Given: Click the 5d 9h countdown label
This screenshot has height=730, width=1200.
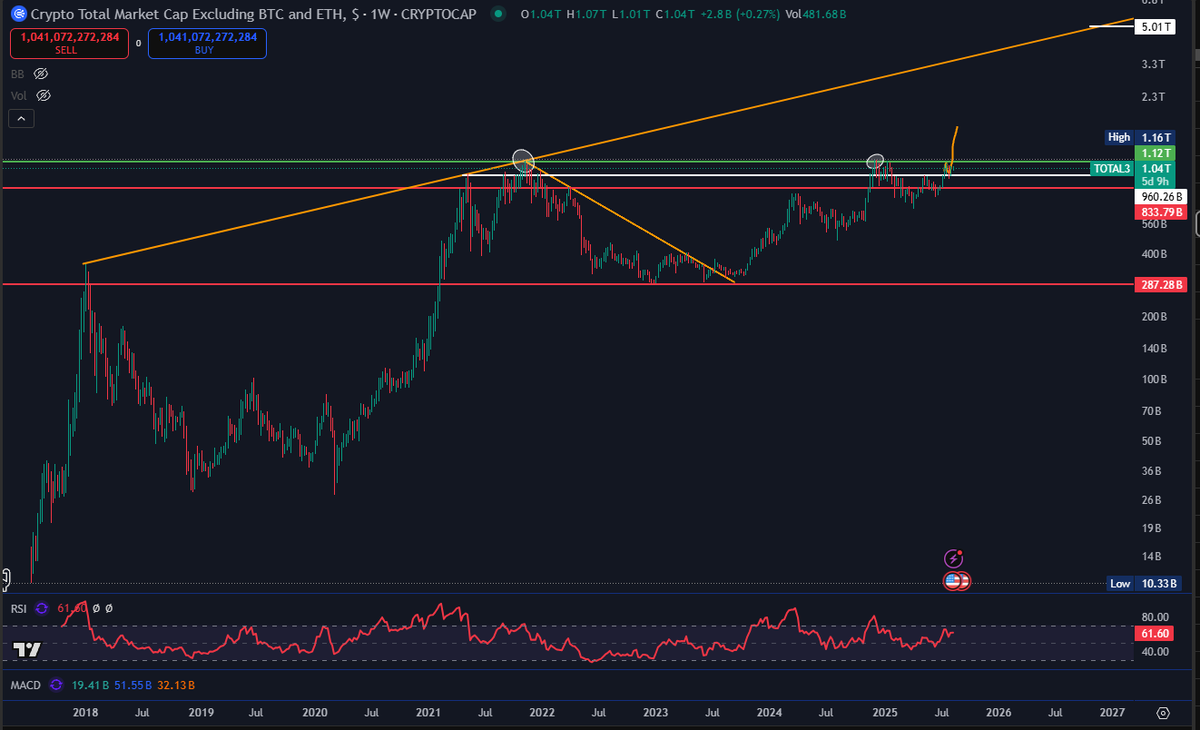Looking at the screenshot, I should pos(1153,182).
